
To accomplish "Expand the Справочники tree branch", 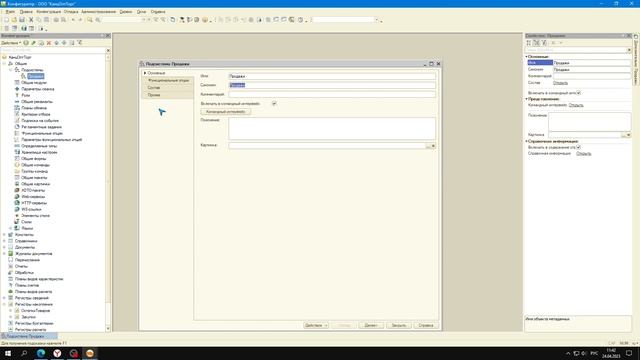I will coord(4,241).
